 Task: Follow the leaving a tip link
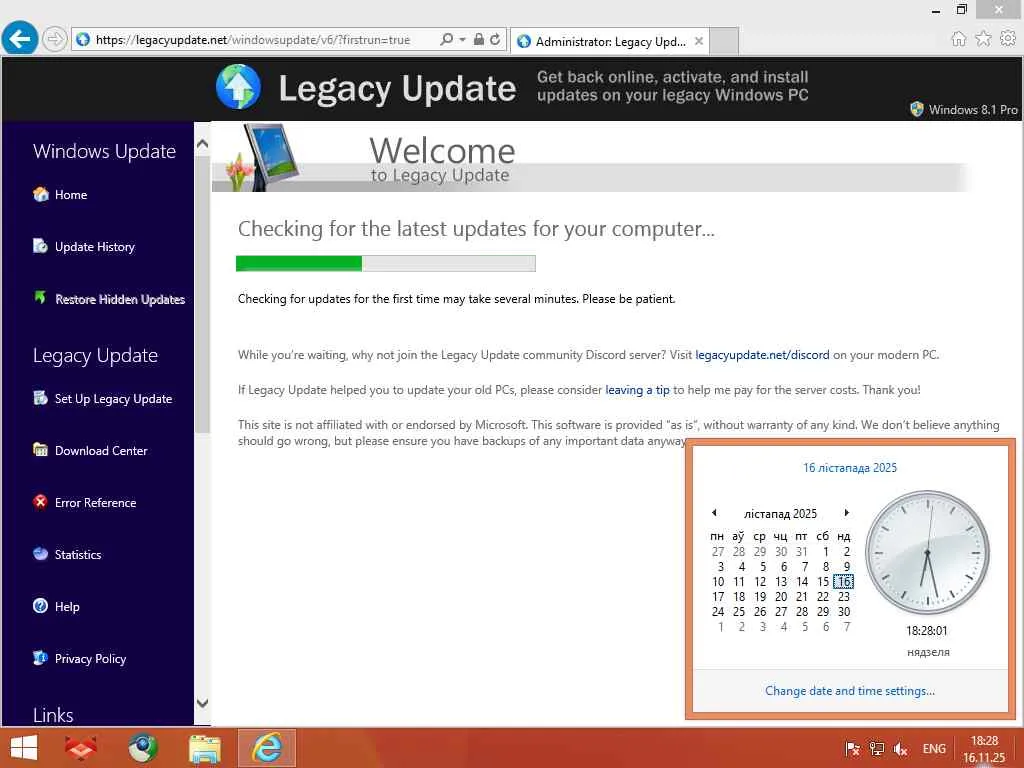pyautogui.click(x=637, y=390)
